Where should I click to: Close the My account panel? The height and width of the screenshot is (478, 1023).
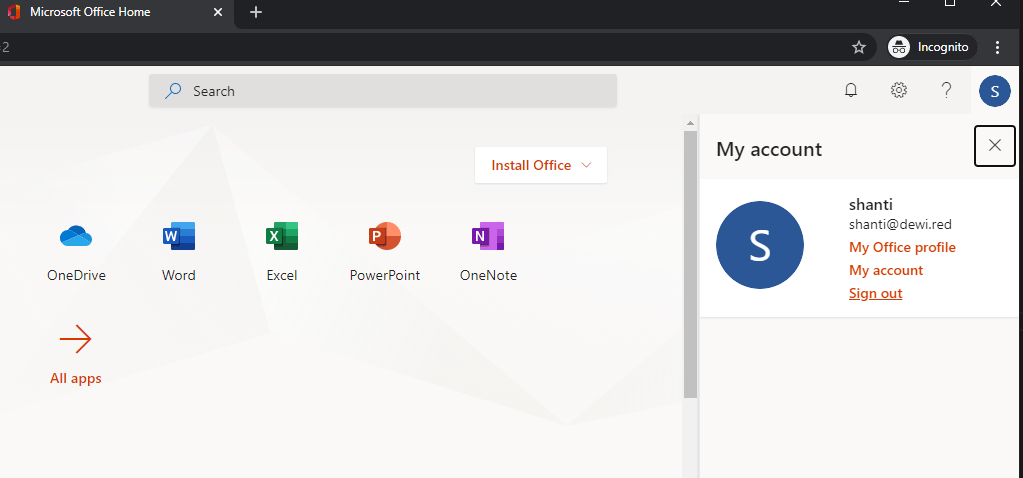[x=994, y=146]
